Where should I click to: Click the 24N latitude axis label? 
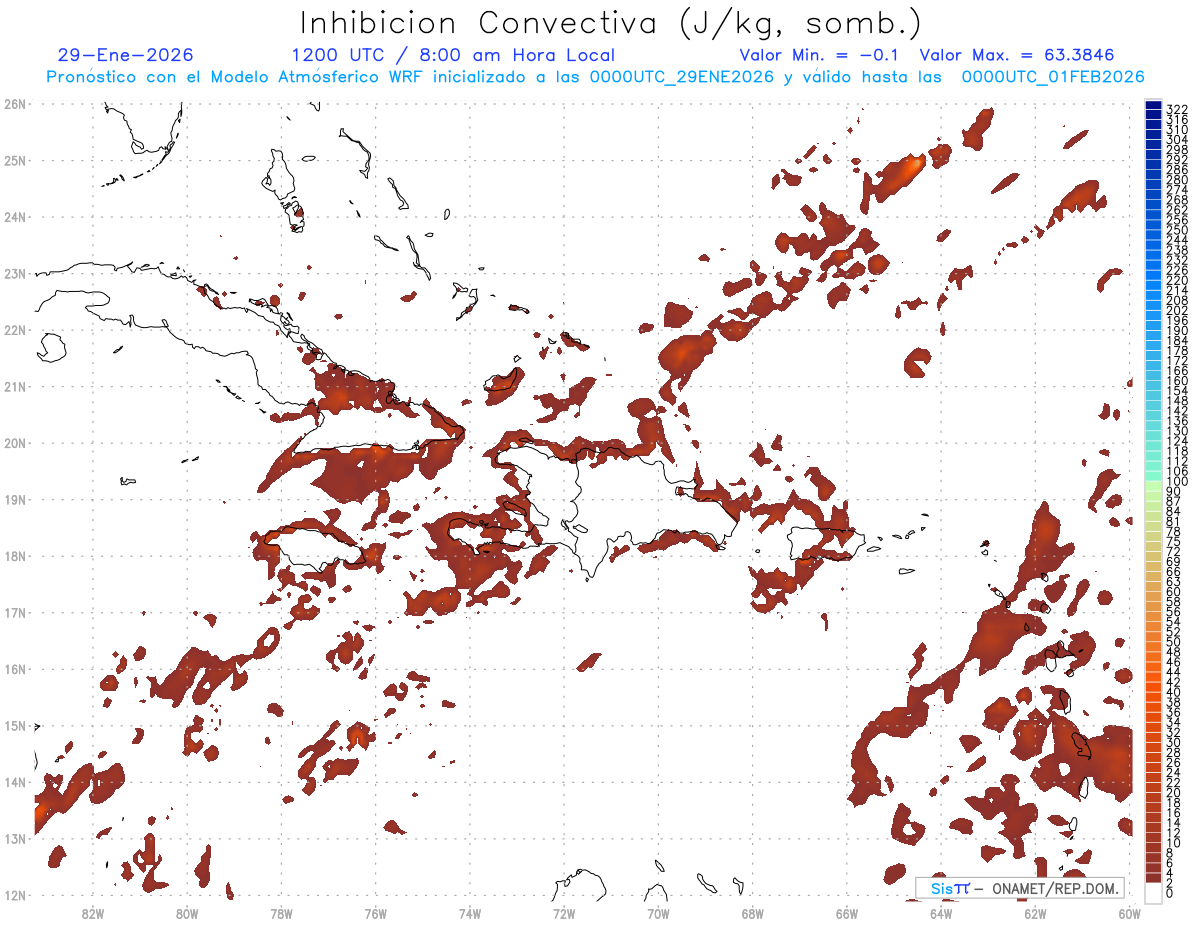15,217
